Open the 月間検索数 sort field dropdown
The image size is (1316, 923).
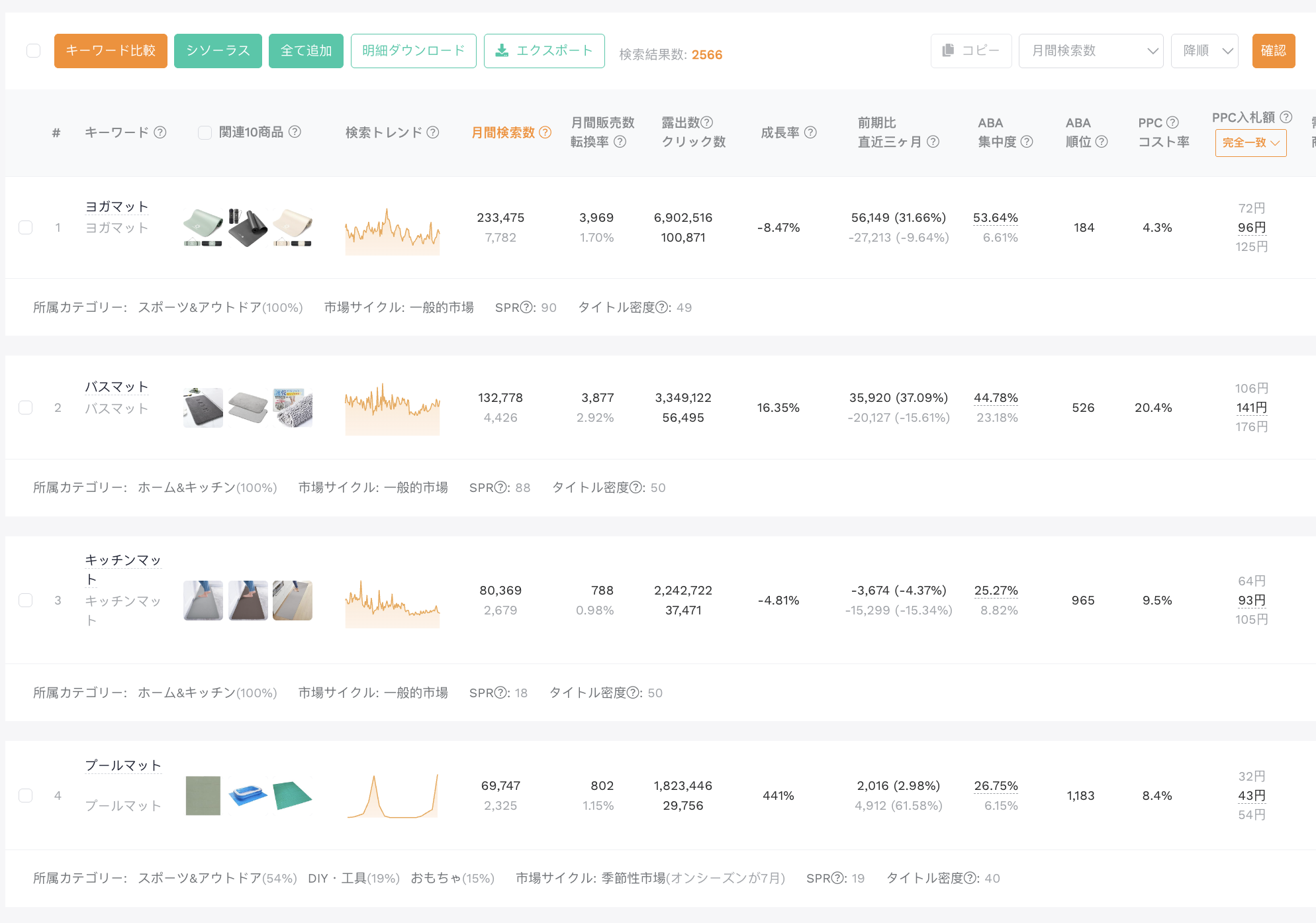pos(1091,51)
